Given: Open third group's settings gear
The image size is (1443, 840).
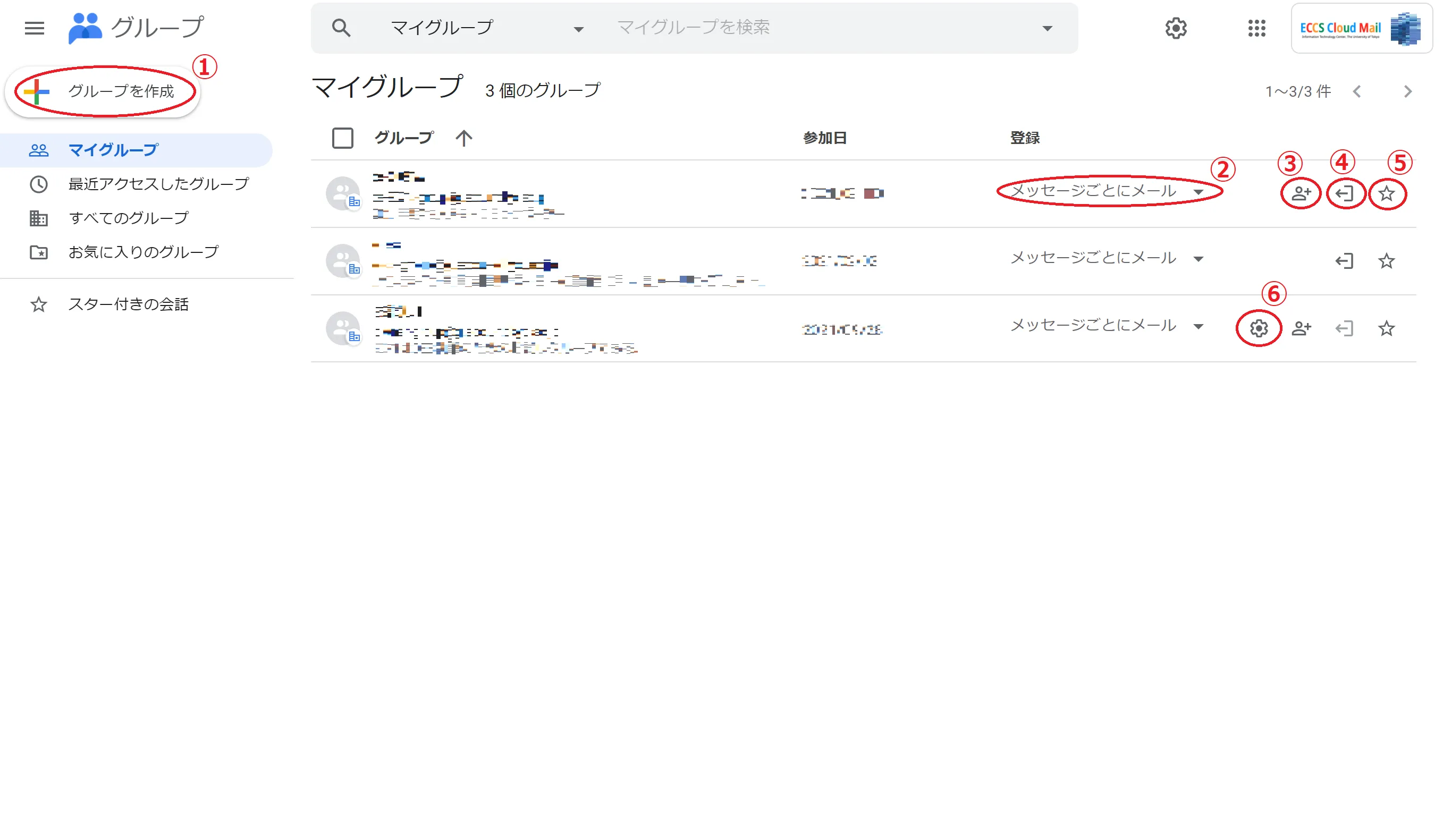Looking at the screenshot, I should (x=1259, y=329).
